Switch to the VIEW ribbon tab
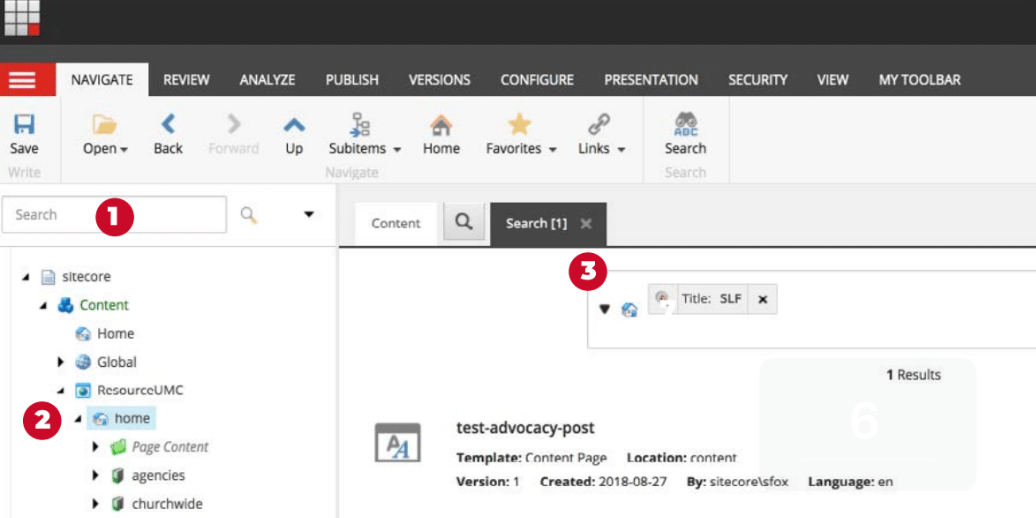Screen dimensions: 1036x518 click(832, 80)
